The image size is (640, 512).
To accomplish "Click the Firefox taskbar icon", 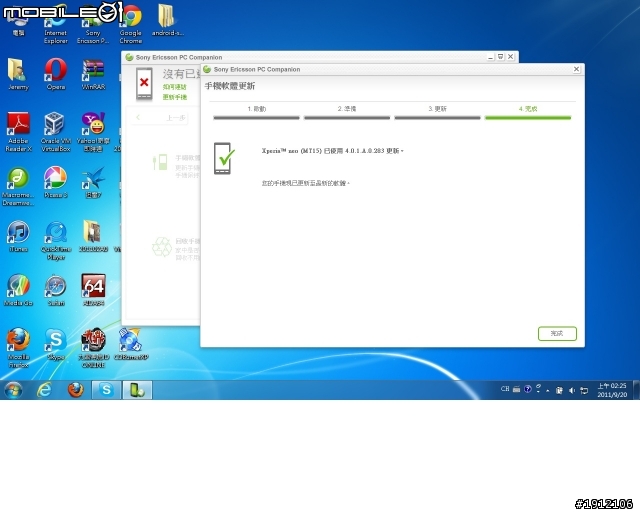I will click(76, 390).
